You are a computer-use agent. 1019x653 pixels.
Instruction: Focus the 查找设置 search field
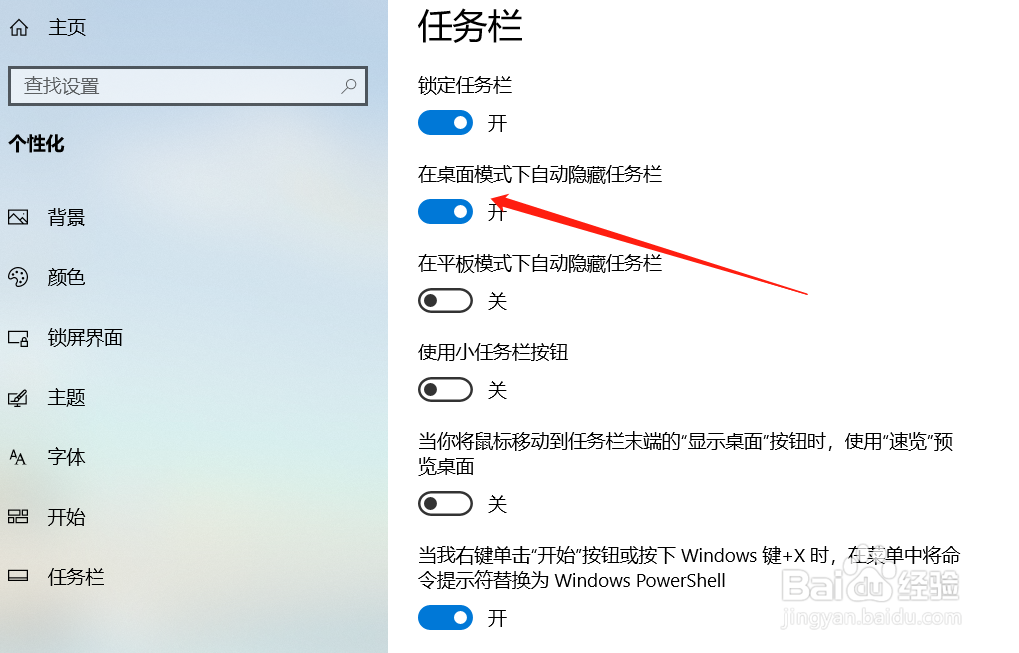point(188,86)
